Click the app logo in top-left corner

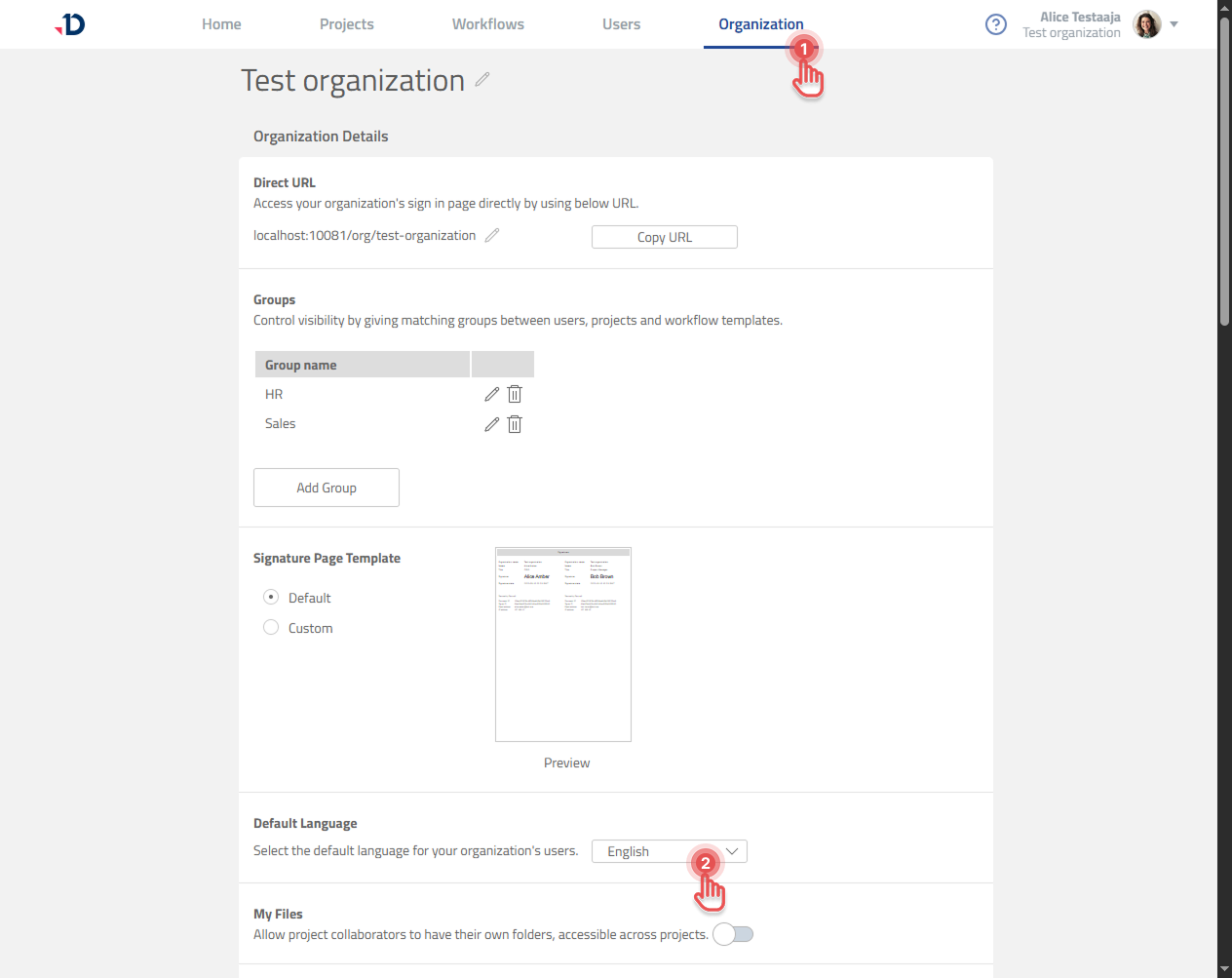(71, 24)
